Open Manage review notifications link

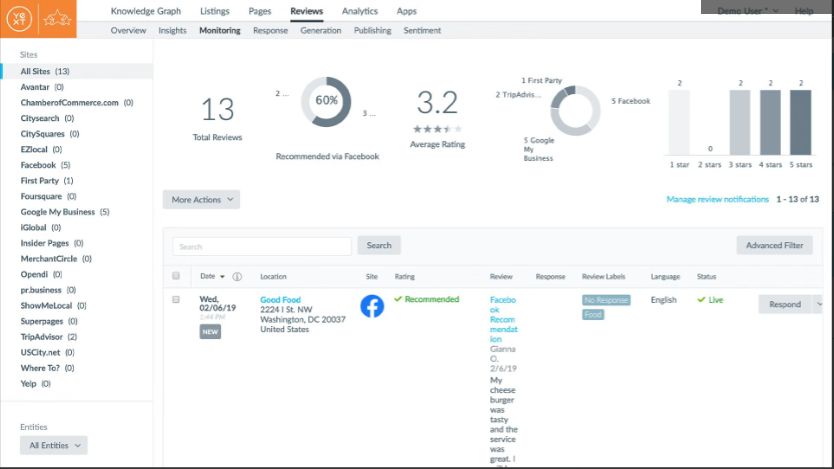pos(718,199)
